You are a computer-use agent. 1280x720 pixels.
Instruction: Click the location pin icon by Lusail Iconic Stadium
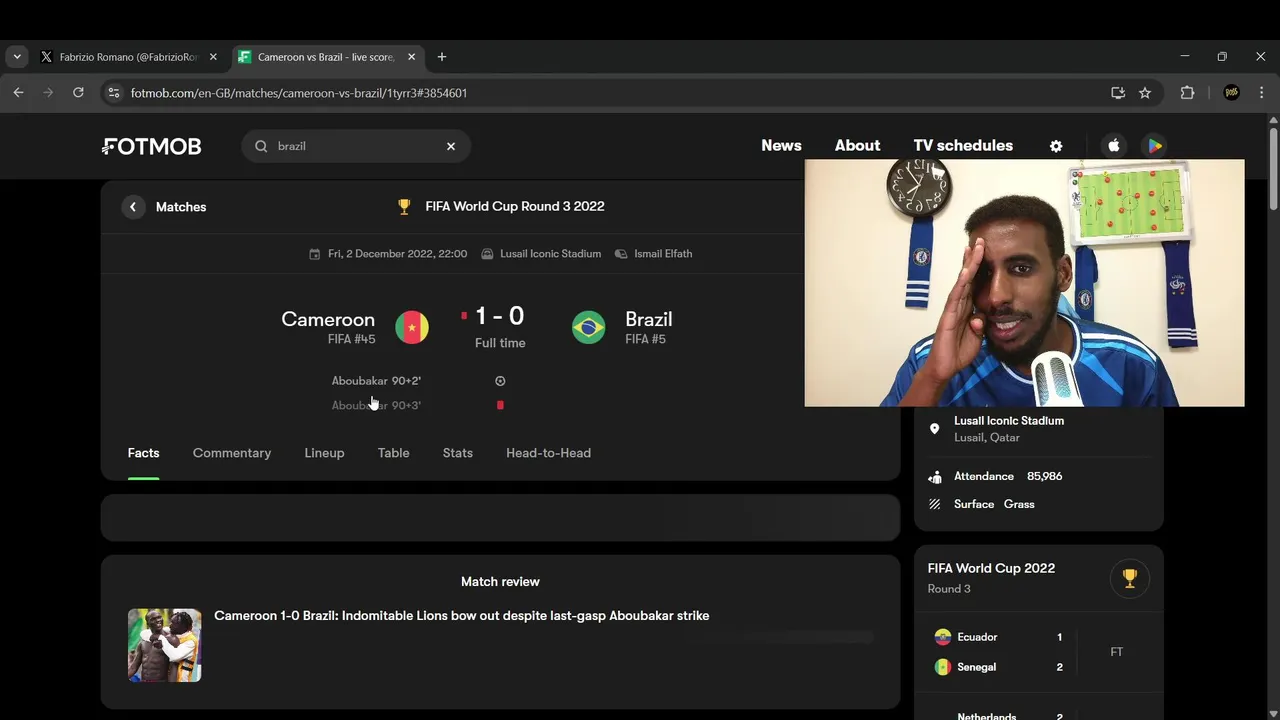(934, 429)
